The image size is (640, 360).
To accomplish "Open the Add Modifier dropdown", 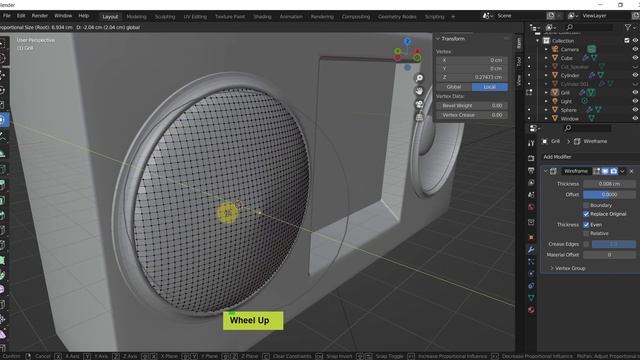I will 590,157.
